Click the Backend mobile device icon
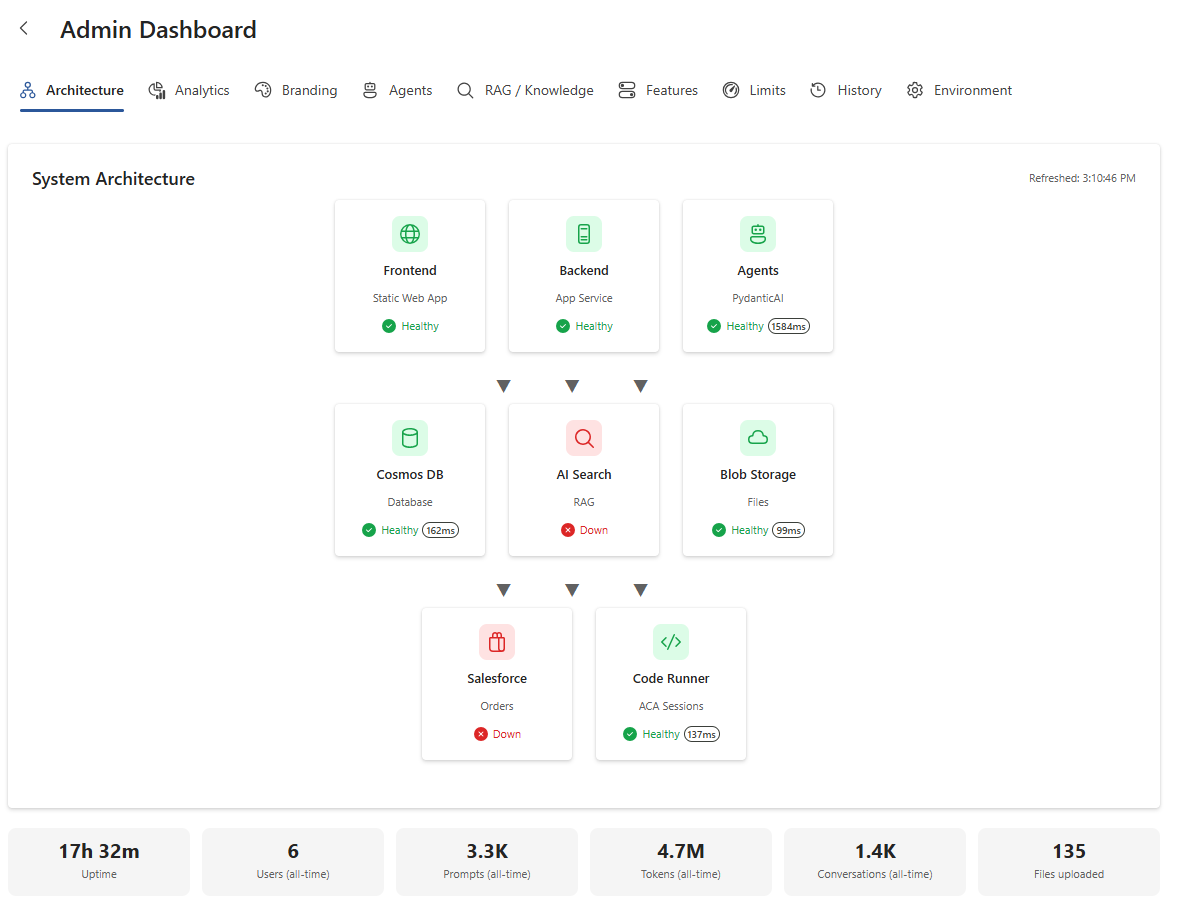Viewport: 1182px width, 903px height. click(x=584, y=233)
